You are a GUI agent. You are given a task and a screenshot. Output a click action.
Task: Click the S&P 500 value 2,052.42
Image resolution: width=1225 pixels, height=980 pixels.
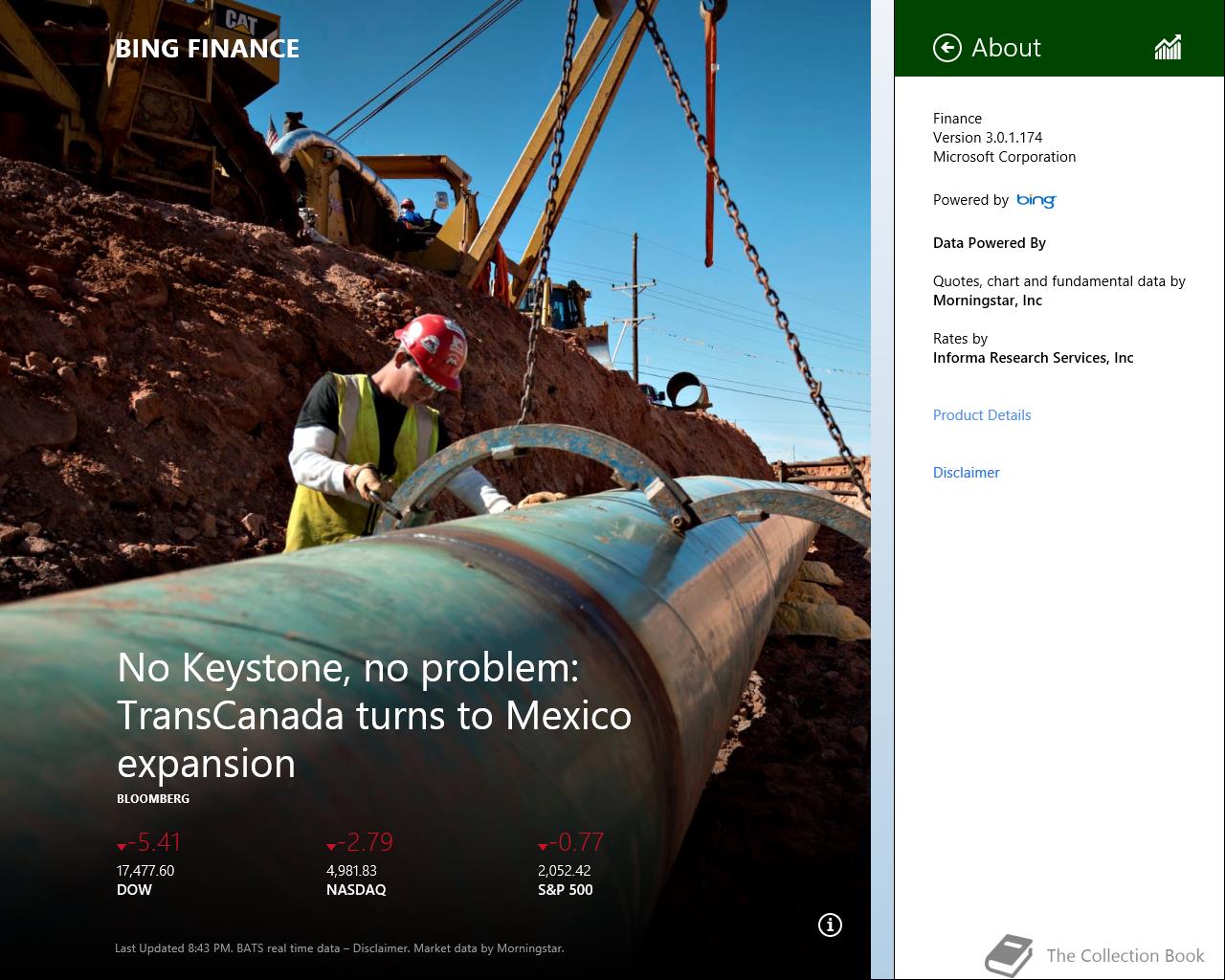(x=565, y=871)
